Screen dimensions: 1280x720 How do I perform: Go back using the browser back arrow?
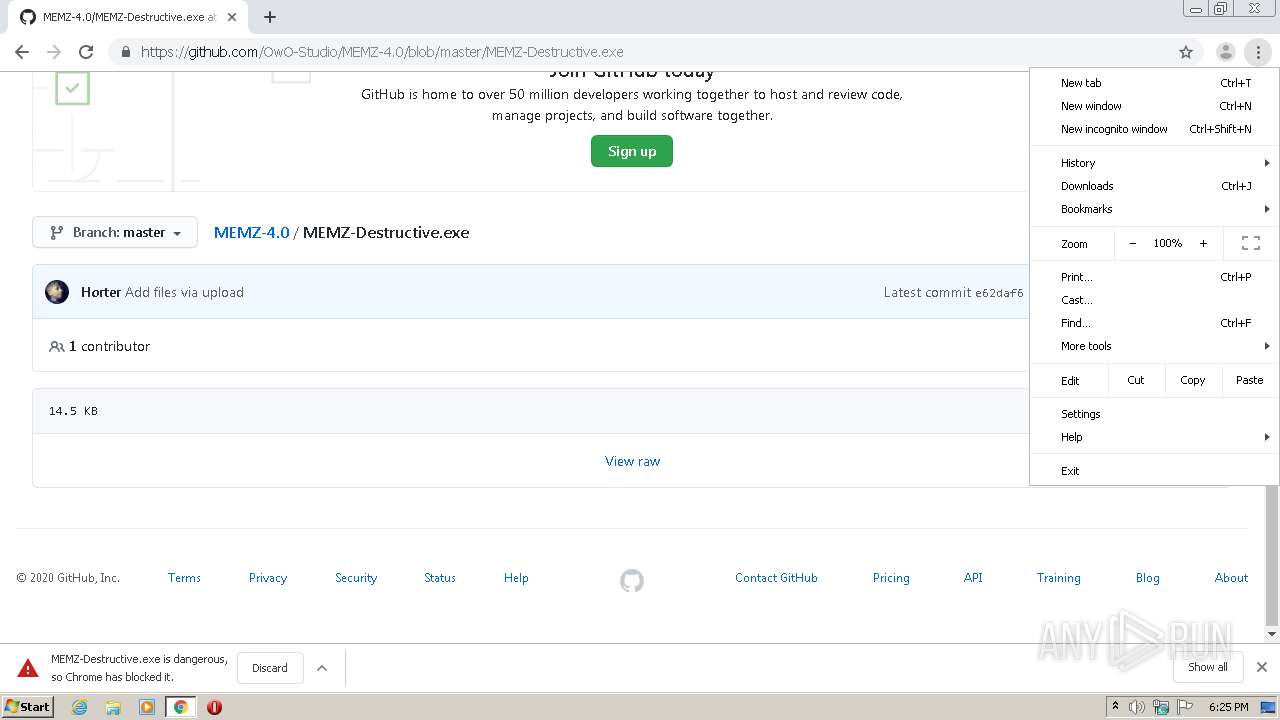[22, 52]
